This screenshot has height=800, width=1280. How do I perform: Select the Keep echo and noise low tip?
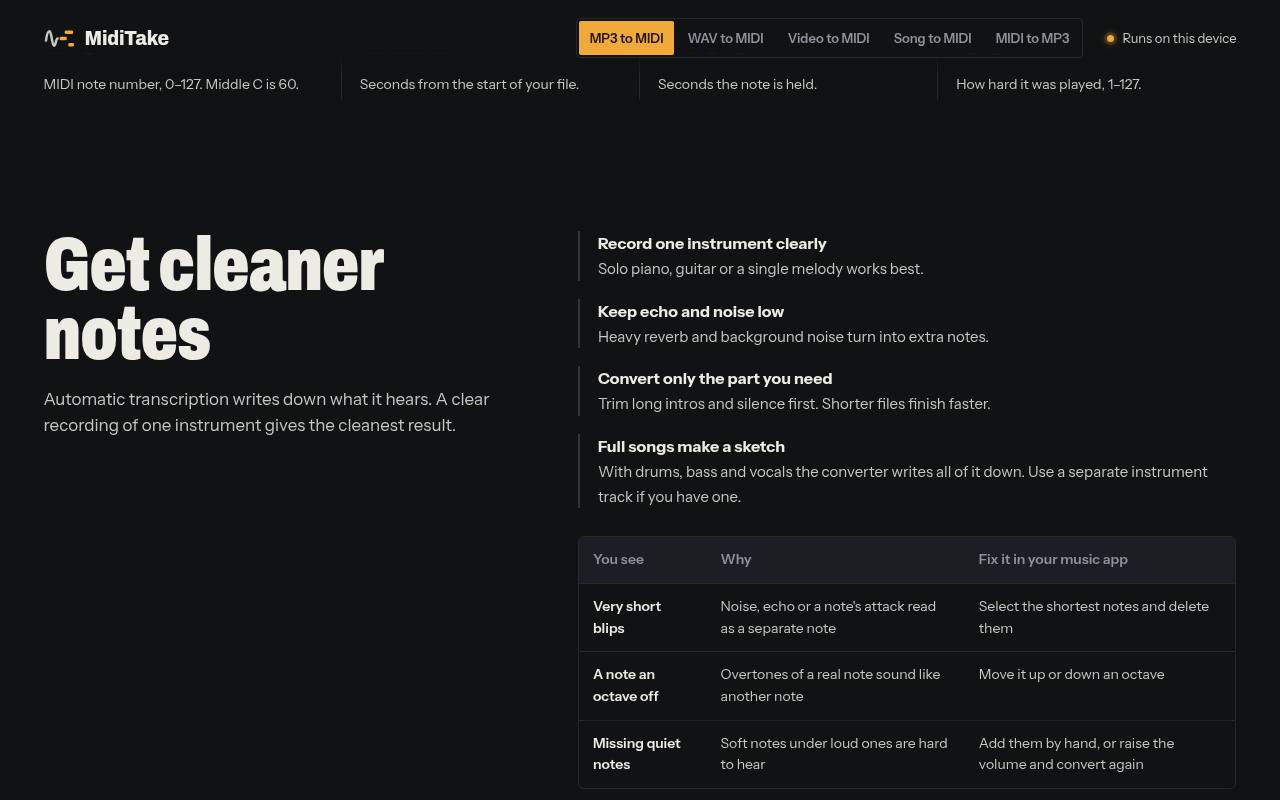[x=691, y=312]
